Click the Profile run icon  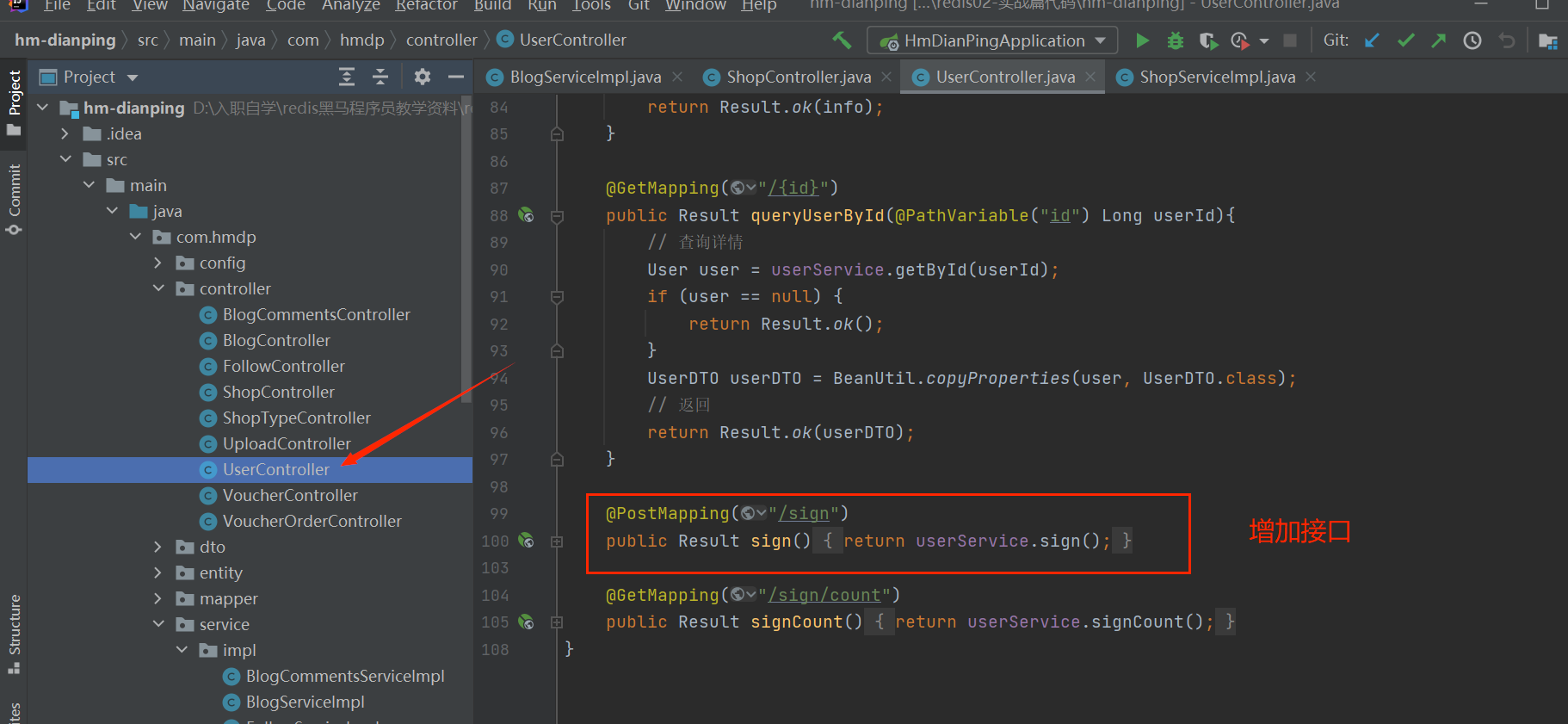[1239, 40]
